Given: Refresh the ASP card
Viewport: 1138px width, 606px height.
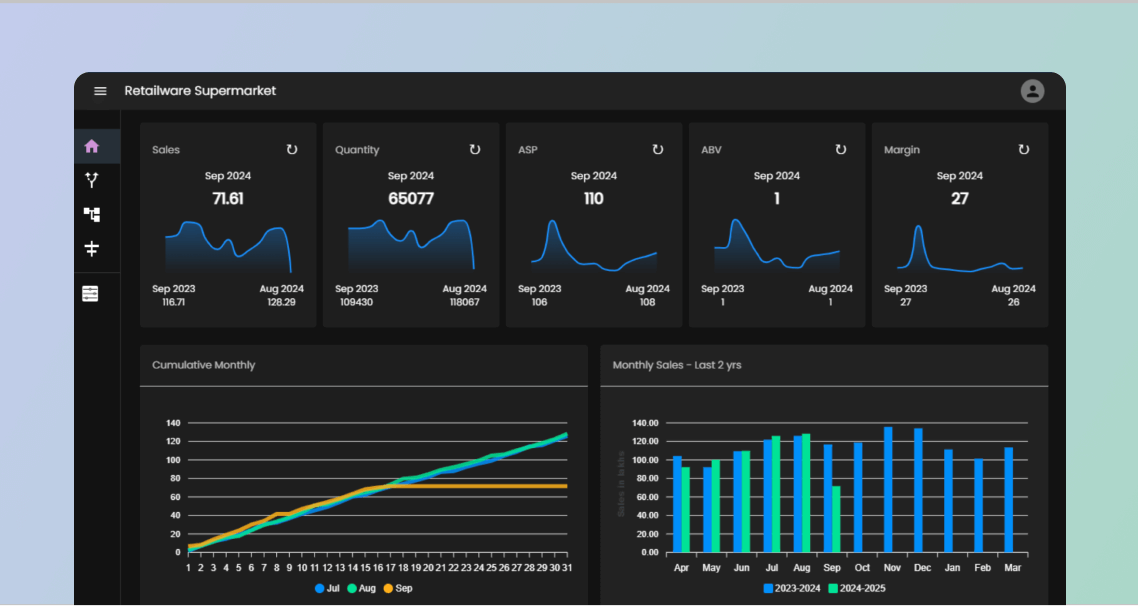Looking at the screenshot, I should [658, 150].
